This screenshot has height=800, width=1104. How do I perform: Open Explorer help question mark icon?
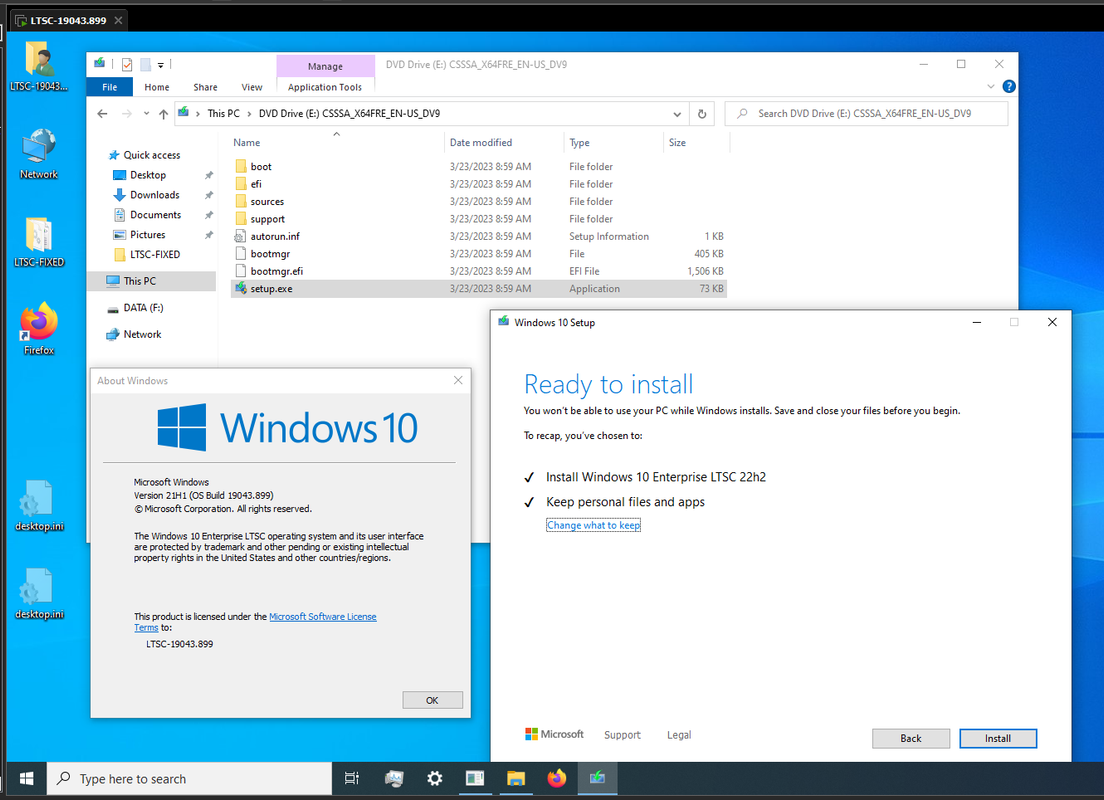click(x=1009, y=87)
